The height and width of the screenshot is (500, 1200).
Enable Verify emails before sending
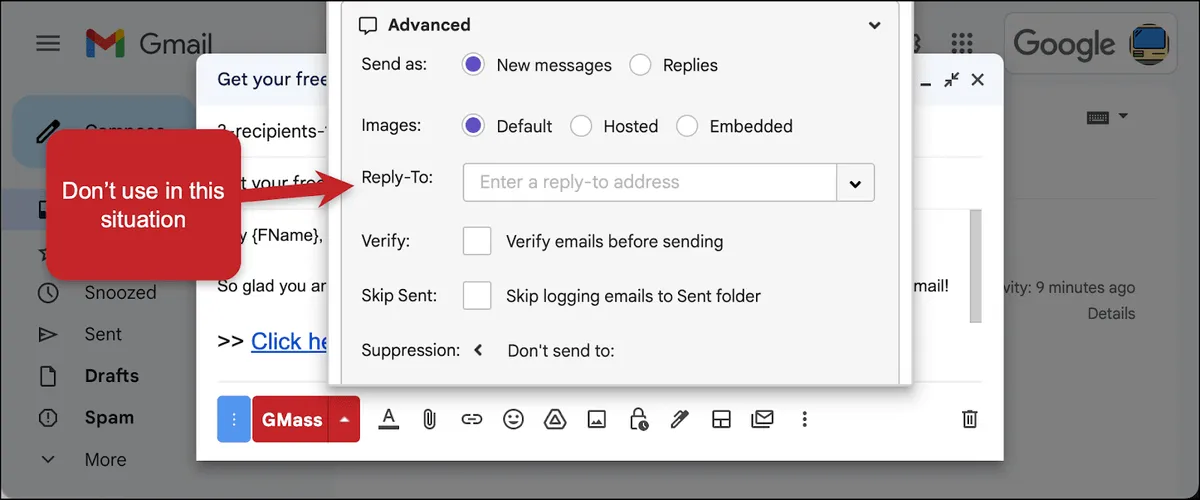478,241
